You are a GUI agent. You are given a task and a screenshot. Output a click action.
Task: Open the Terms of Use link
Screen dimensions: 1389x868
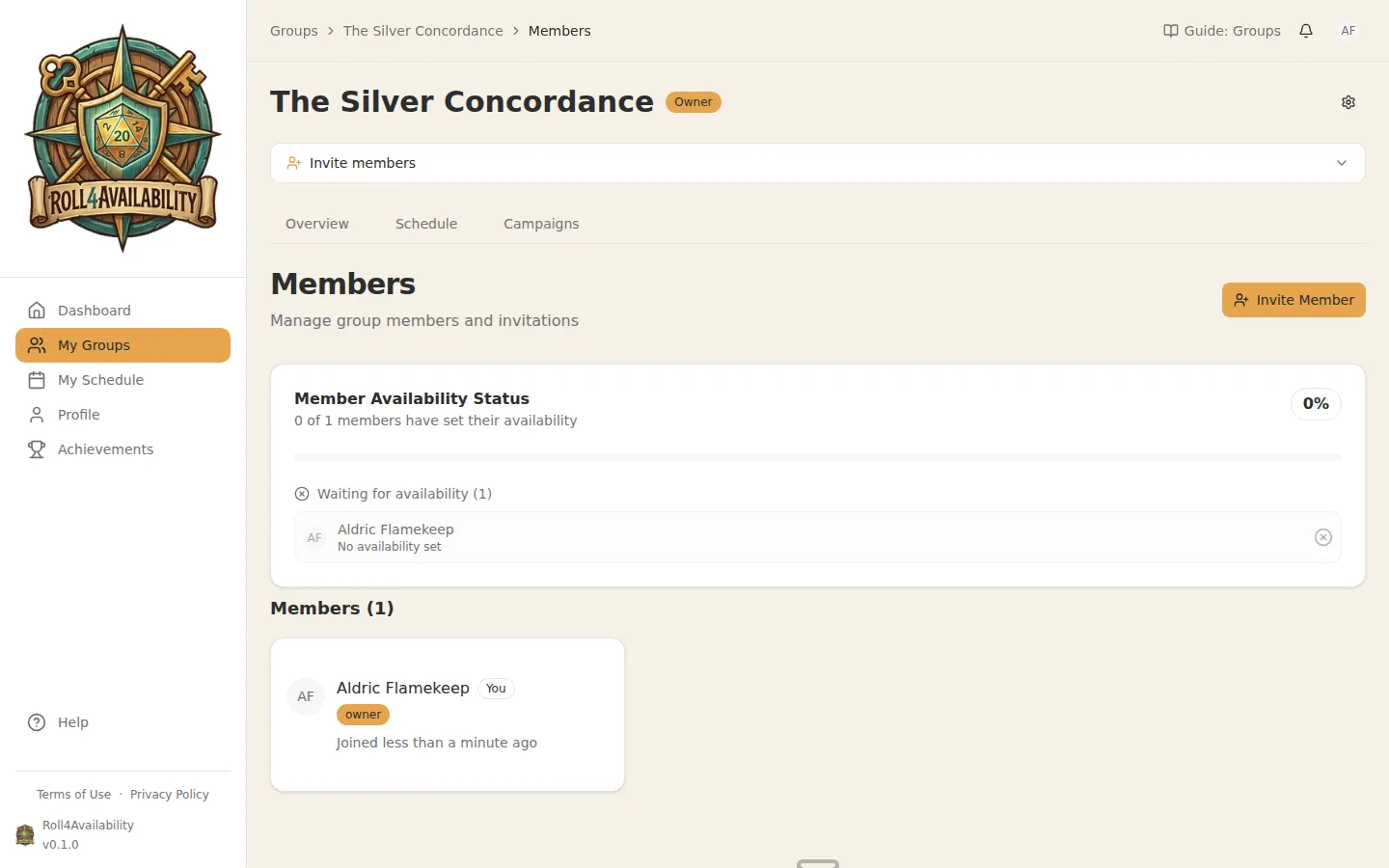coord(73,794)
